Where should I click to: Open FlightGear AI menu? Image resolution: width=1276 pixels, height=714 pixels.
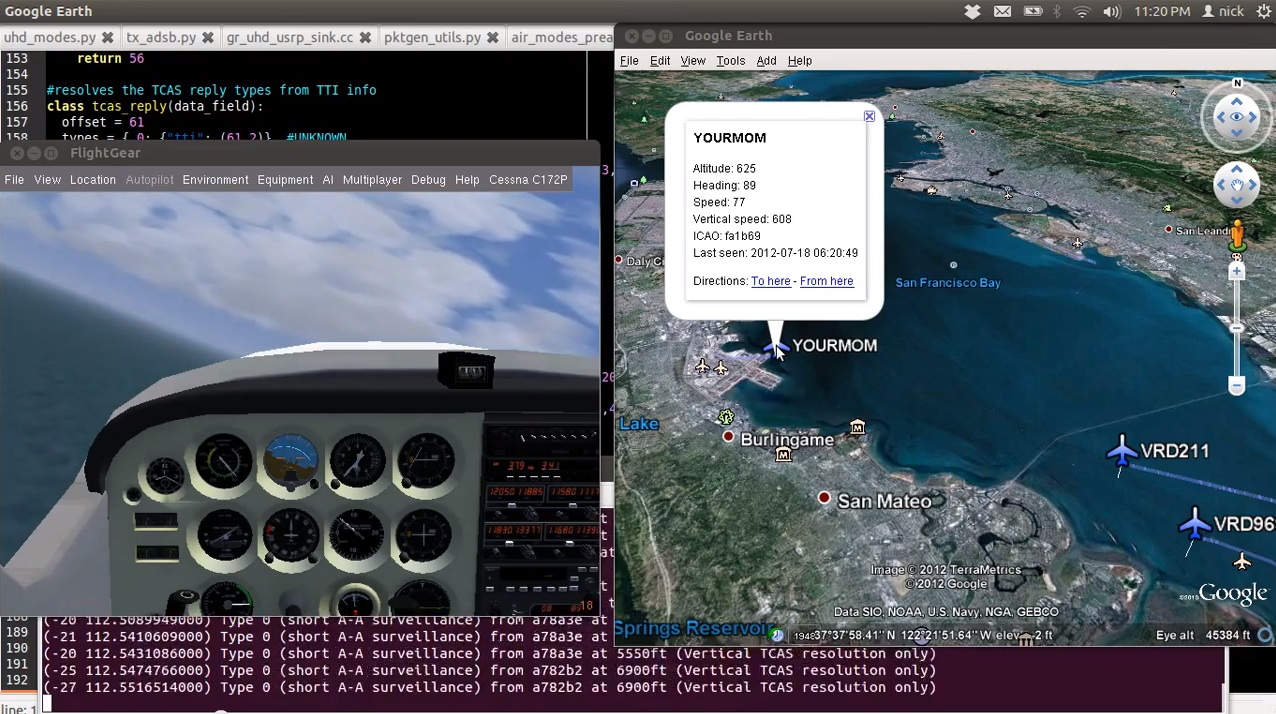point(327,180)
